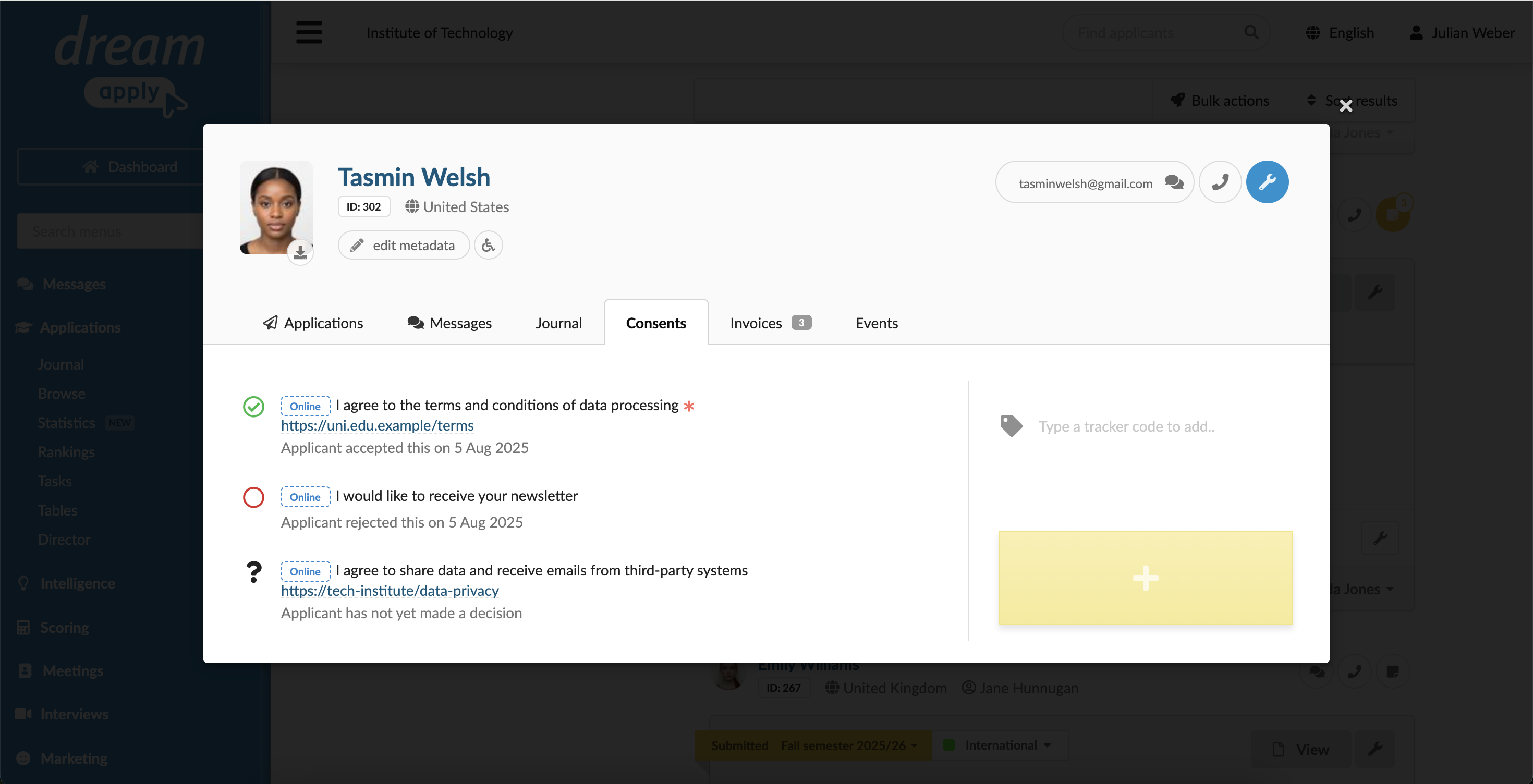1533x784 pixels.
Task: Toggle the hamburger menu in top bar
Action: click(x=309, y=32)
